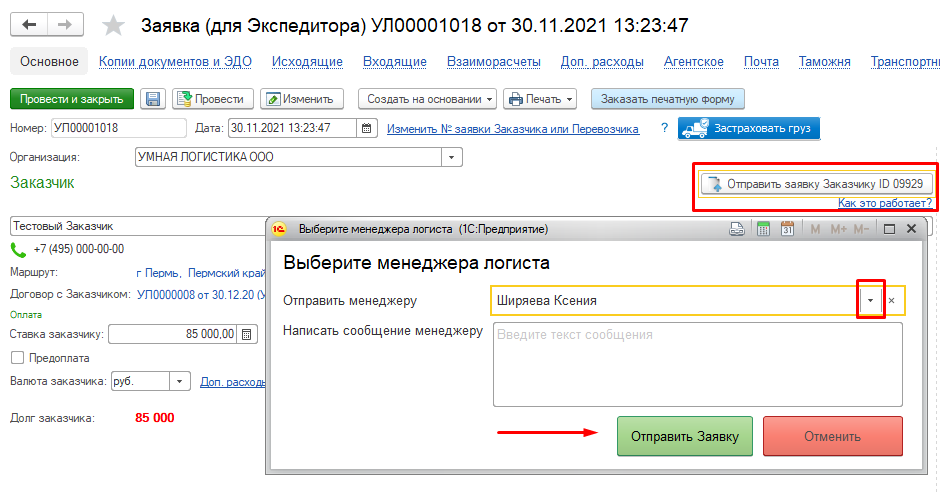Expand the Организация dropdown
This screenshot has height=495, width=940.
[x=451, y=158]
